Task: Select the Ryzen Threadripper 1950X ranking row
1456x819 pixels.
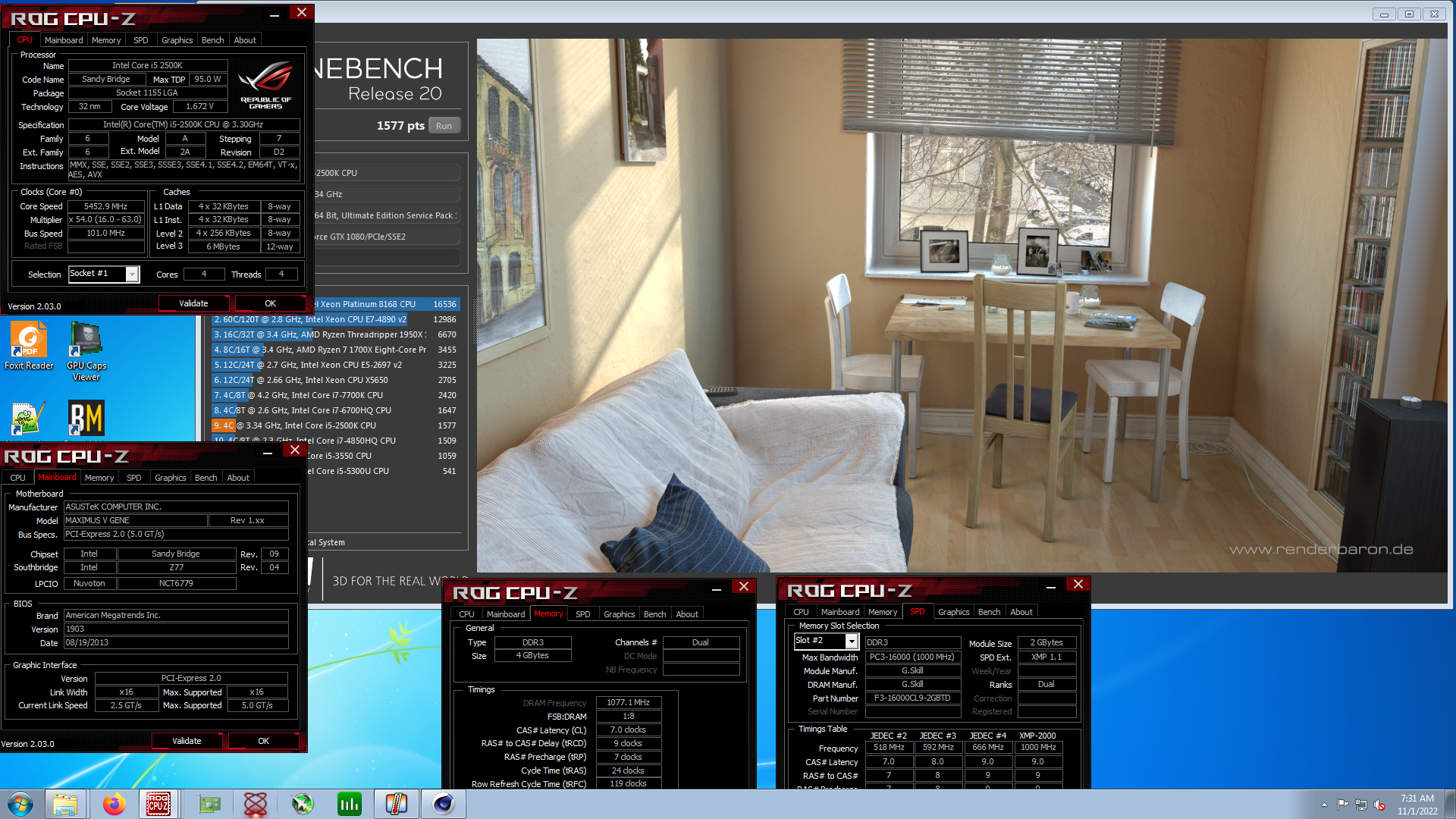Action: click(x=336, y=334)
